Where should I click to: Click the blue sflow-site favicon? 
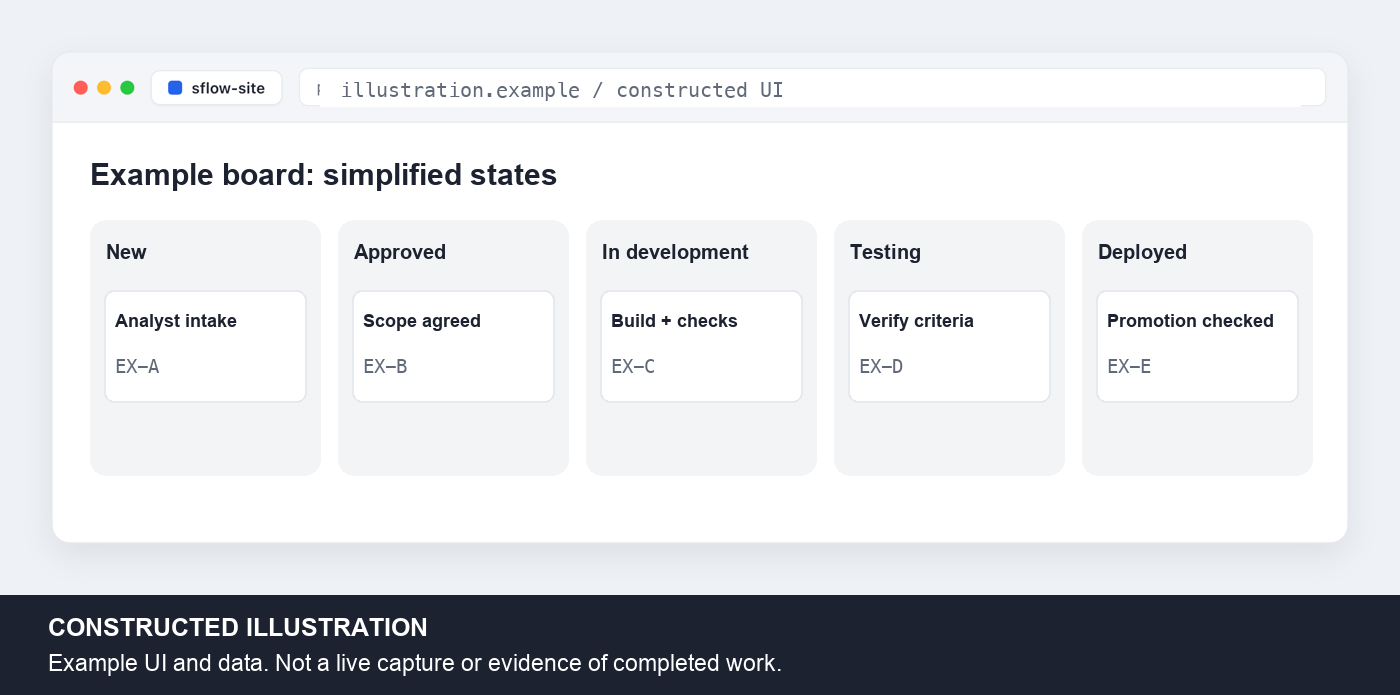click(x=175, y=88)
